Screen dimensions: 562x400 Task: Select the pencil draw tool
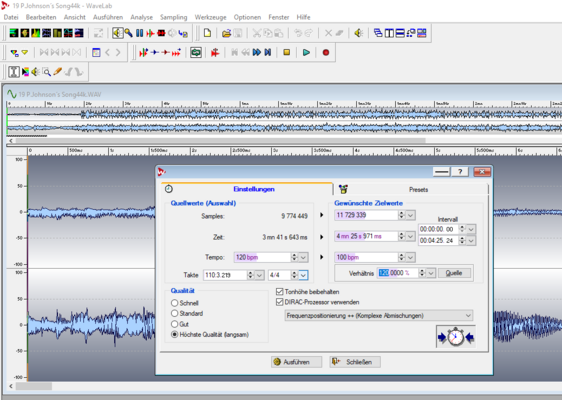(x=57, y=72)
